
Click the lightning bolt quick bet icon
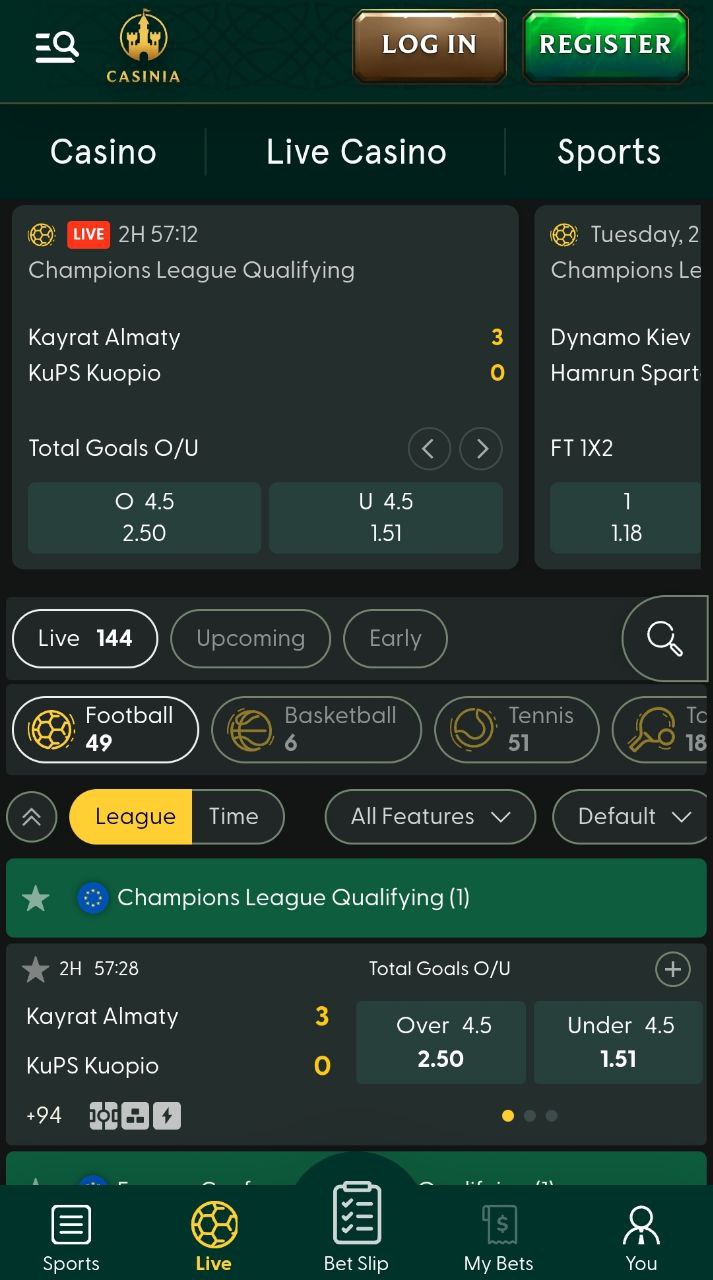pyautogui.click(x=167, y=1116)
